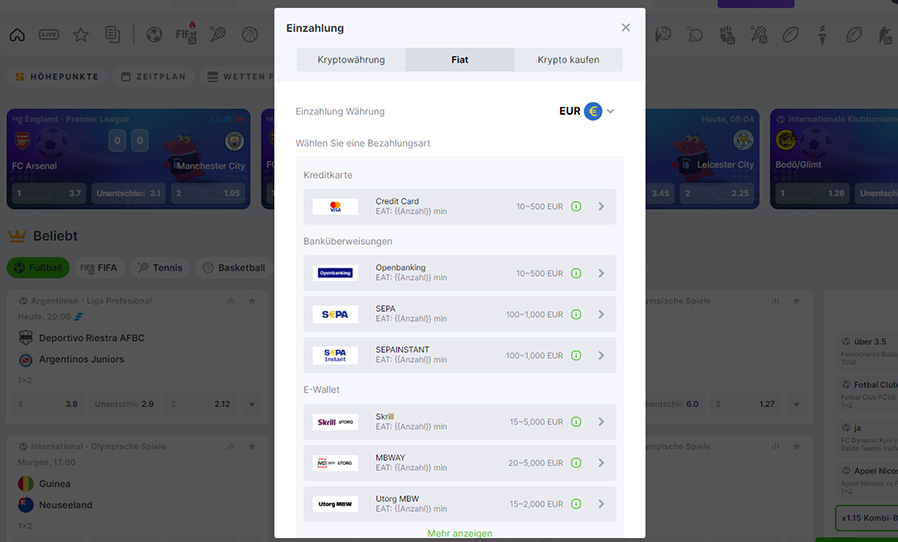Open the EUR currency dropdown
898x542 pixels.
click(586, 111)
